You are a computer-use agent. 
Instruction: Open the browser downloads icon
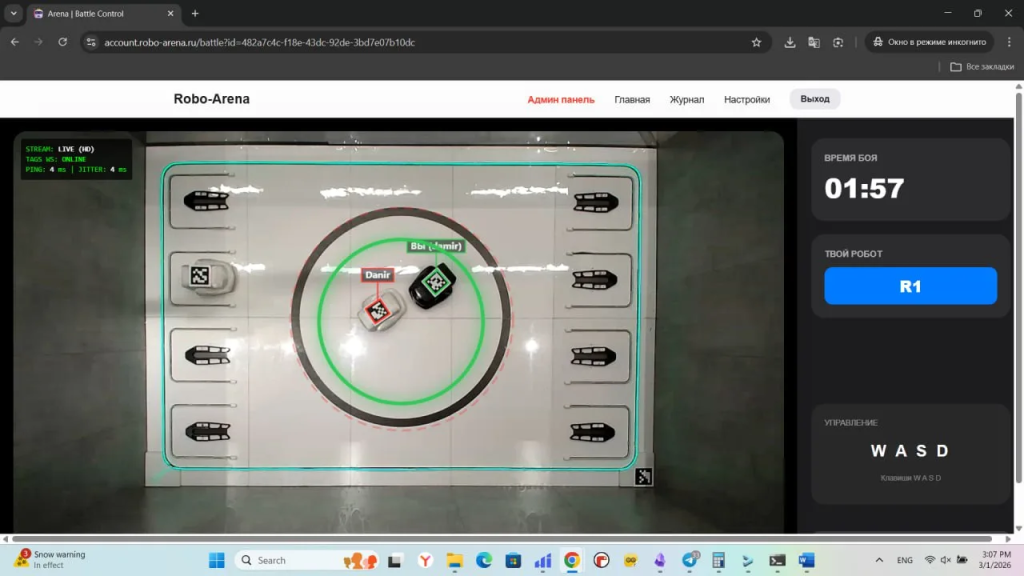(790, 42)
